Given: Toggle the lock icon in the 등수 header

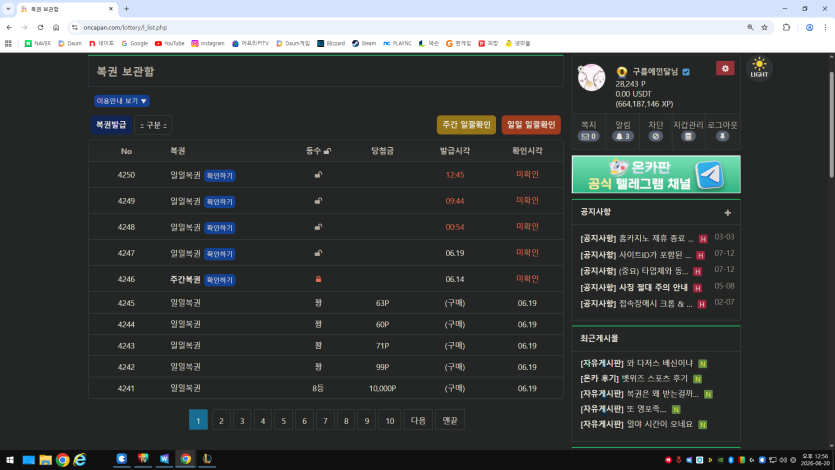Looking at the screenshot, I should (x=327, y=151).
